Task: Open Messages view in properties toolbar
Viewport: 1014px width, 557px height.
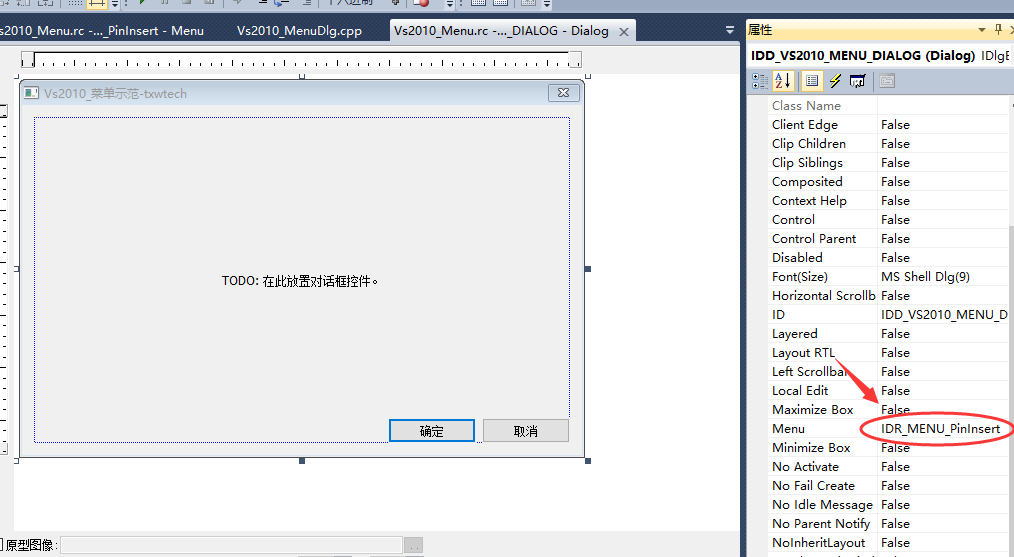Action: coord(858,81)
